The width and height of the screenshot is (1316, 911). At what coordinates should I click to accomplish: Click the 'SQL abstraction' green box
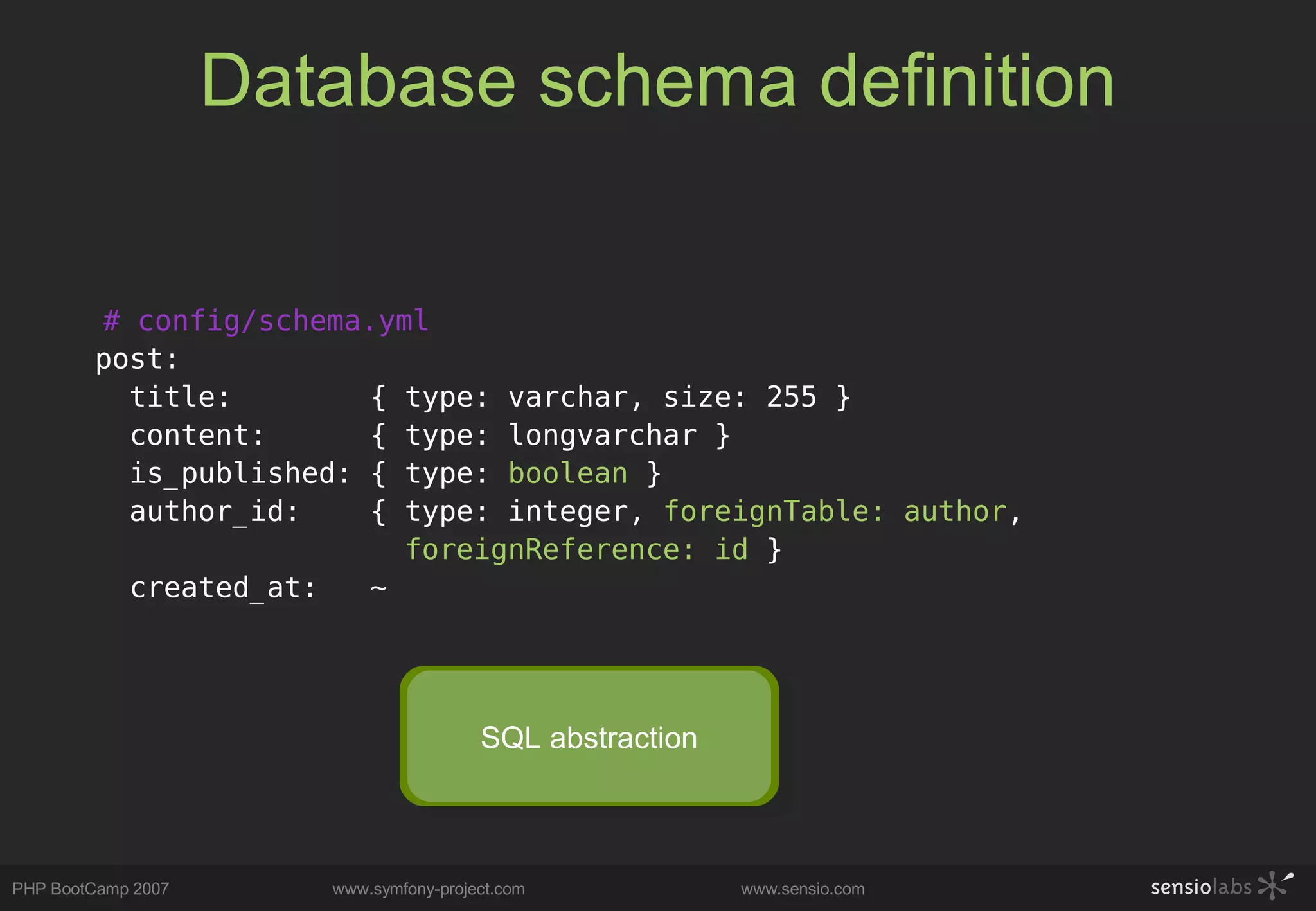[589, 736]
